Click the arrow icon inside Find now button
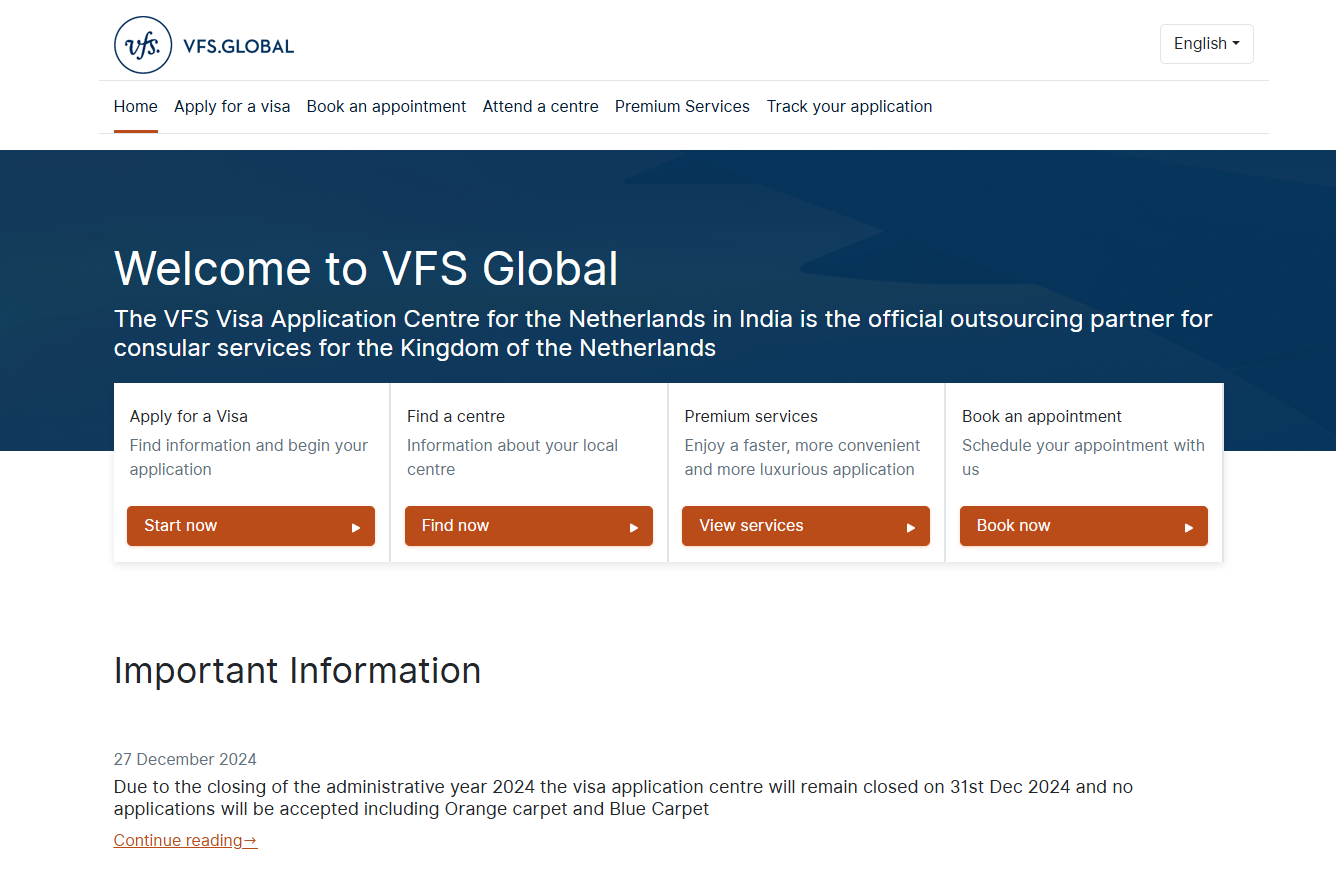The image size is (1336, 879). [632, 526]
